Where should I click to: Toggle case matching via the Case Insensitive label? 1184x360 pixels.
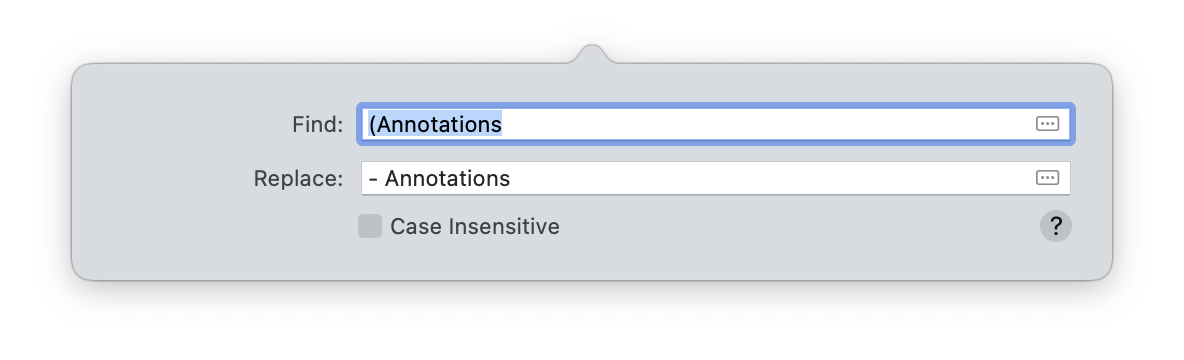(475, 226)
